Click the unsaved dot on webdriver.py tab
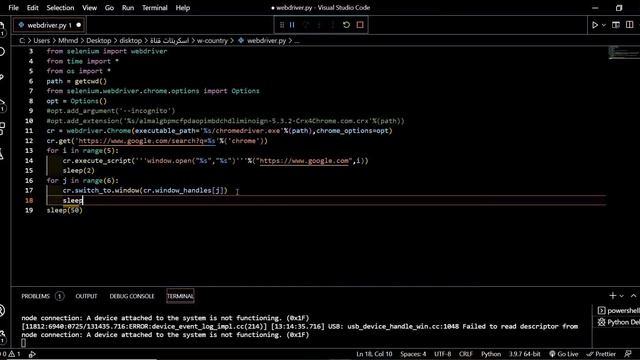This screenshot has height=360, width=640. [79, 25]
